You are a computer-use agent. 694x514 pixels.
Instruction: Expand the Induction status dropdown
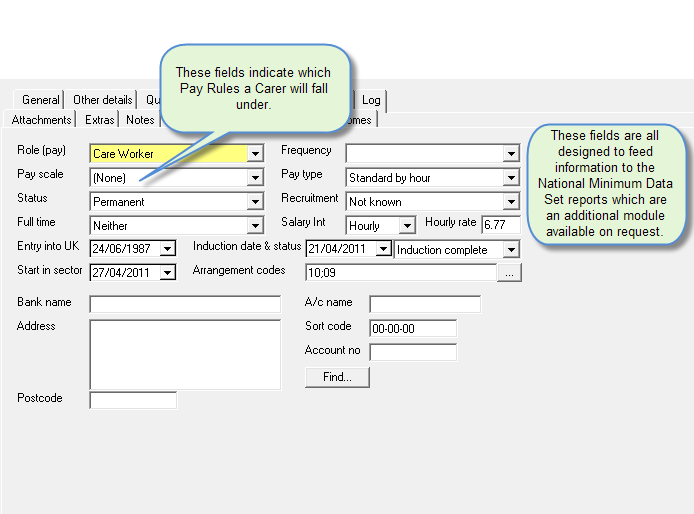click(511, 250)
